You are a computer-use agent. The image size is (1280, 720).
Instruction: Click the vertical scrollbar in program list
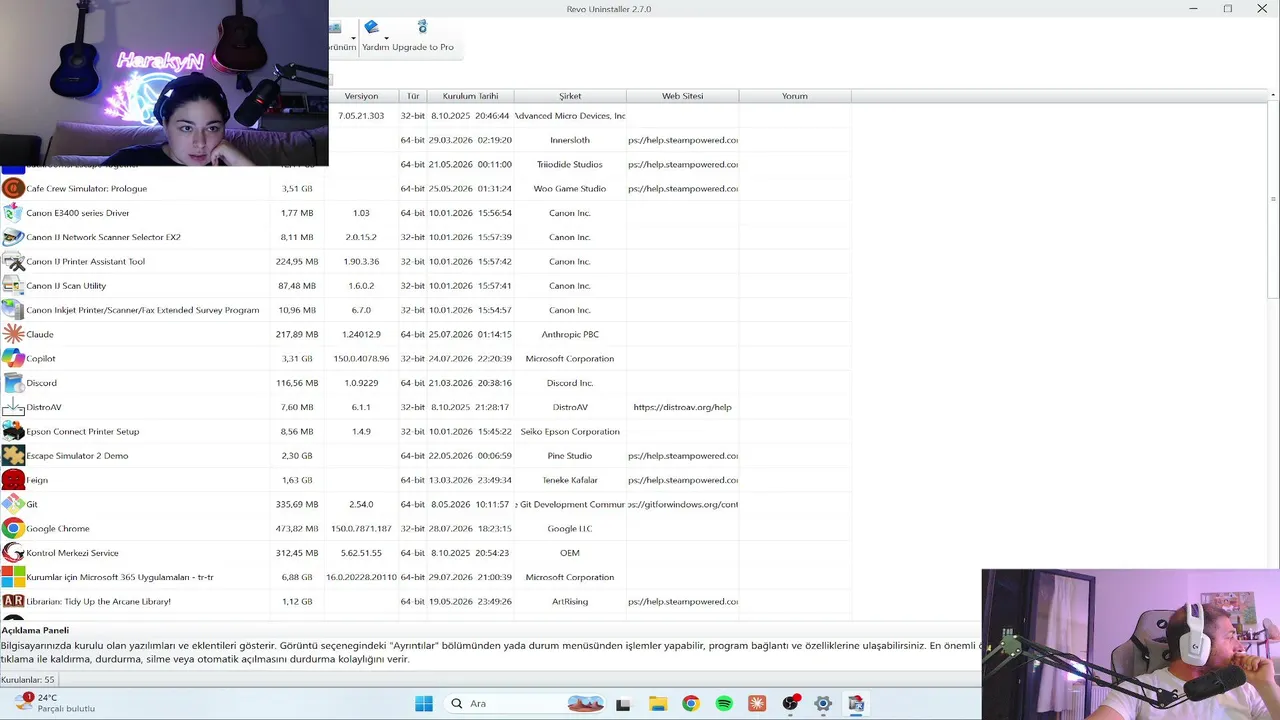click(x=1273, y=200)
